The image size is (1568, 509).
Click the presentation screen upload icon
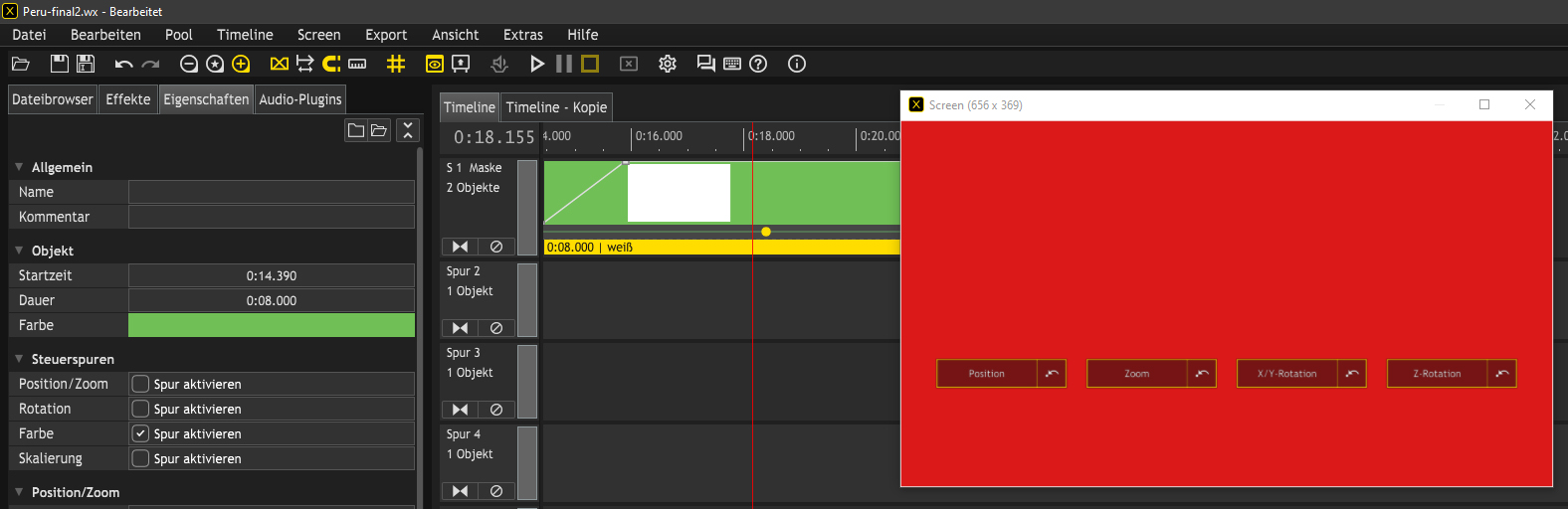(x=461, y=64)
